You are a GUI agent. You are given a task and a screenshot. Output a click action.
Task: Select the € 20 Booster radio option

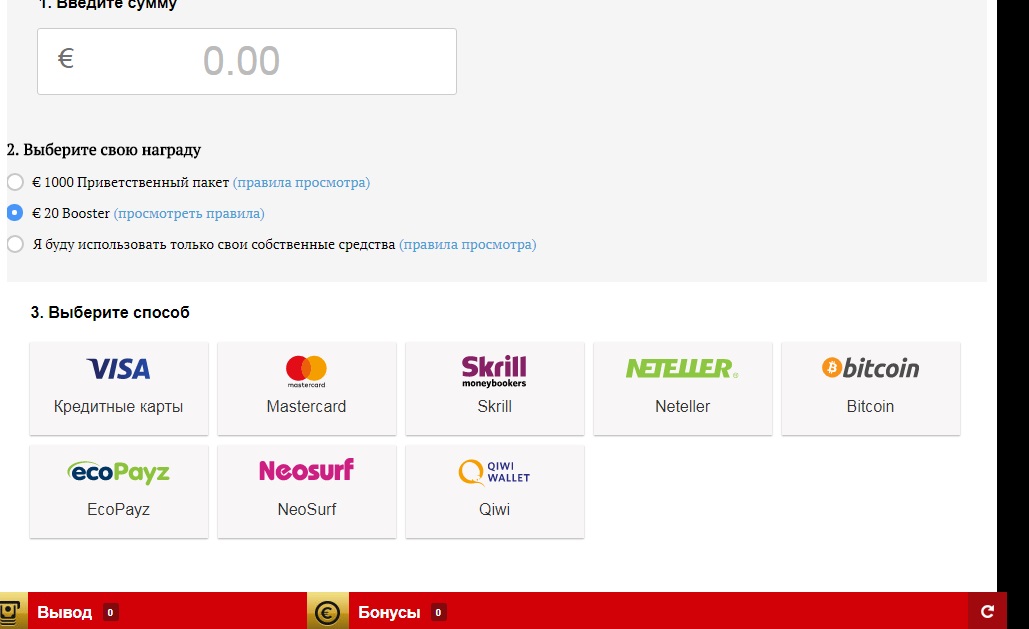point(15,213)
